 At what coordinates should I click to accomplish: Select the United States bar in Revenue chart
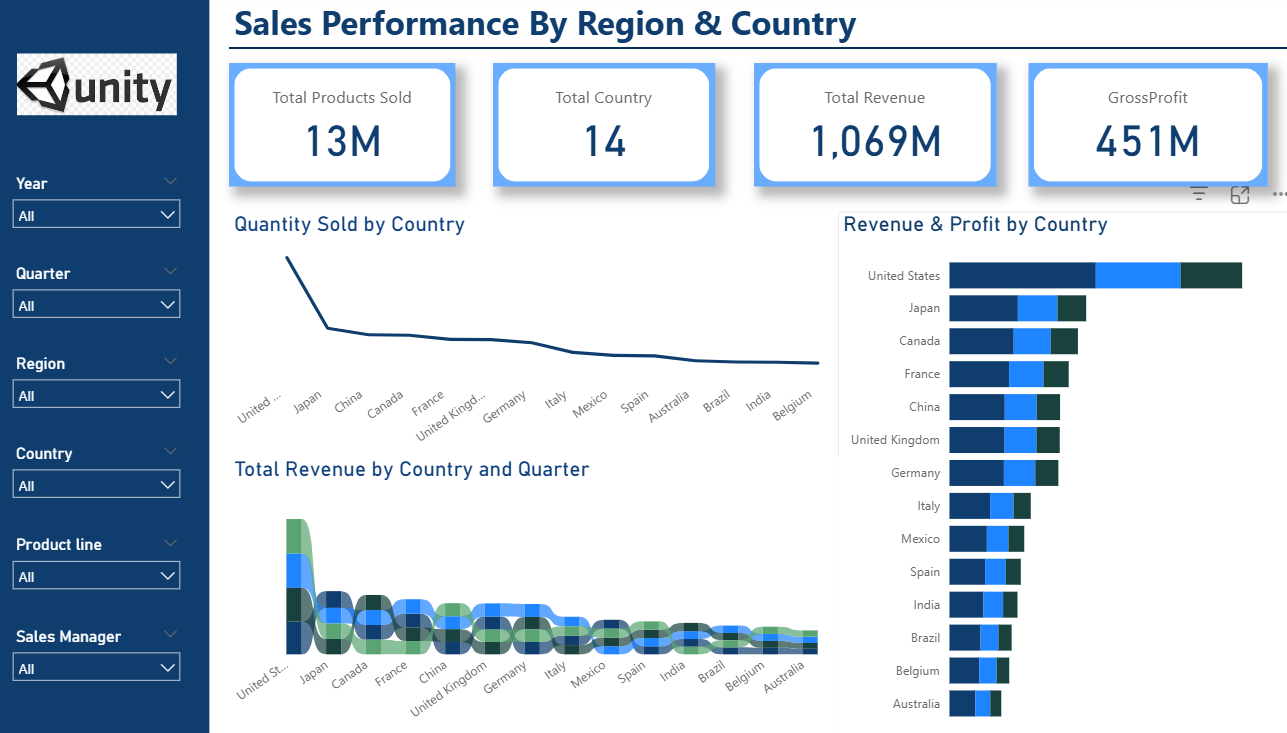click(x=1095, y=275)
